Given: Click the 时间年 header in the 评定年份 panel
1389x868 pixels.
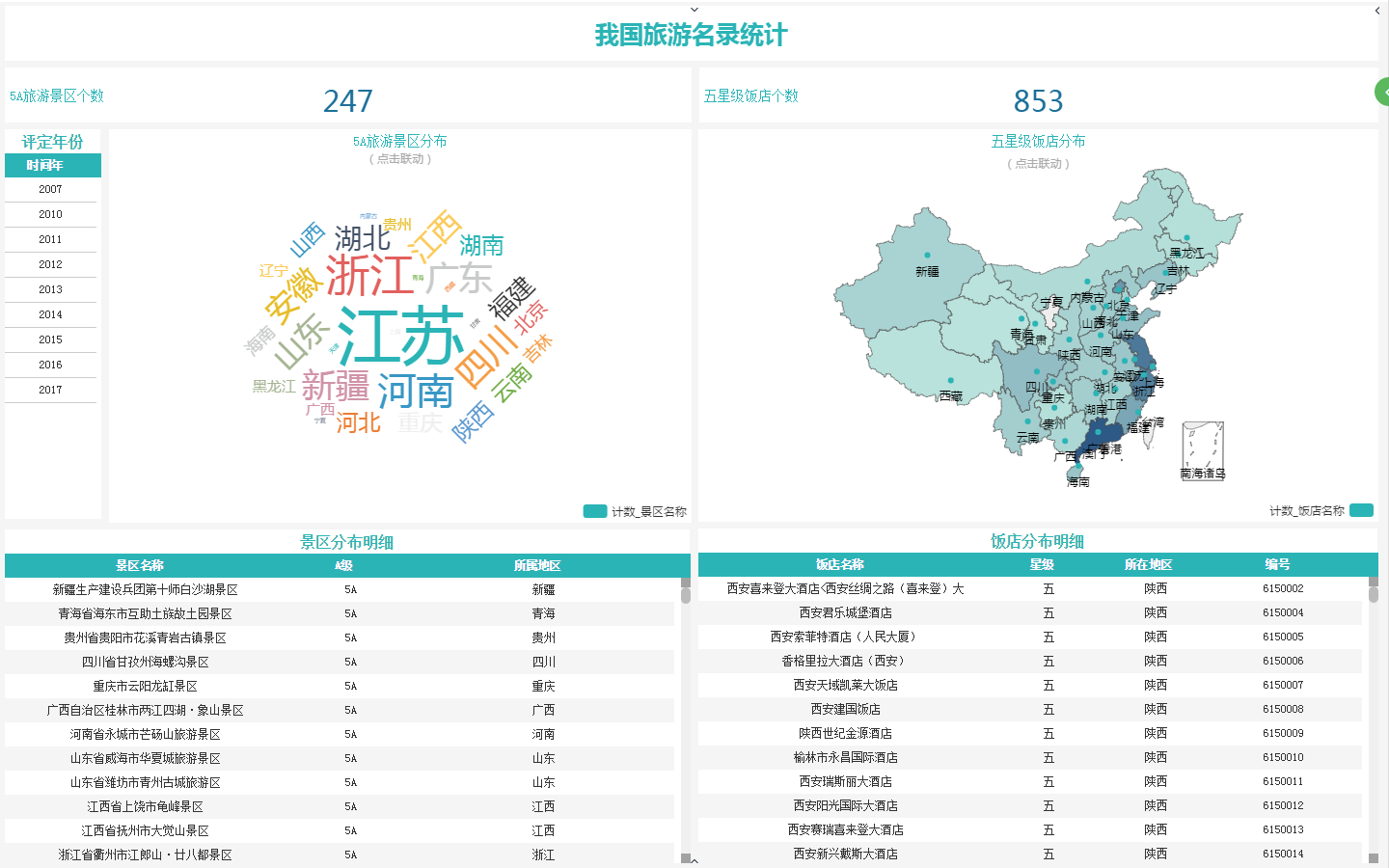Looking at the screenshot, I should point(52,165).
